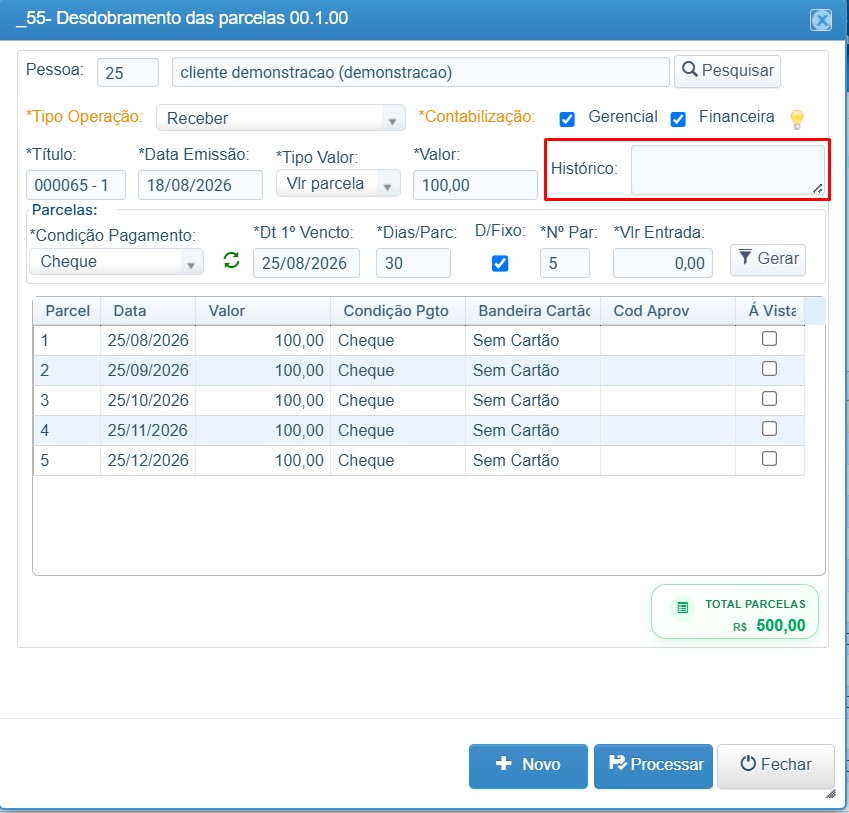Viewport: 849px width, 813px height.
Task: Click the Cod Aprov column header
Action: pyautogui.click(x=668, y=311)
